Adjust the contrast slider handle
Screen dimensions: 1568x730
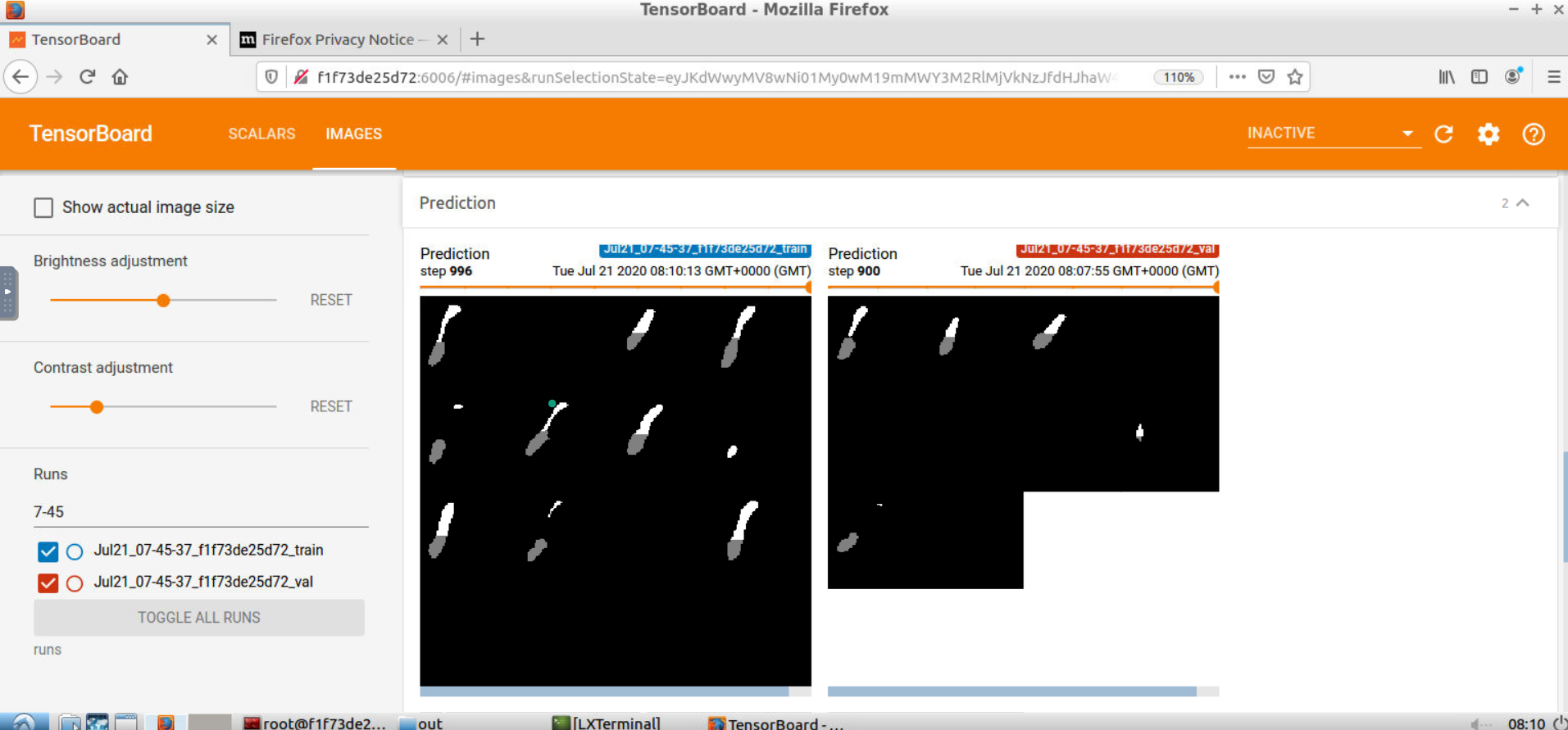97,407
